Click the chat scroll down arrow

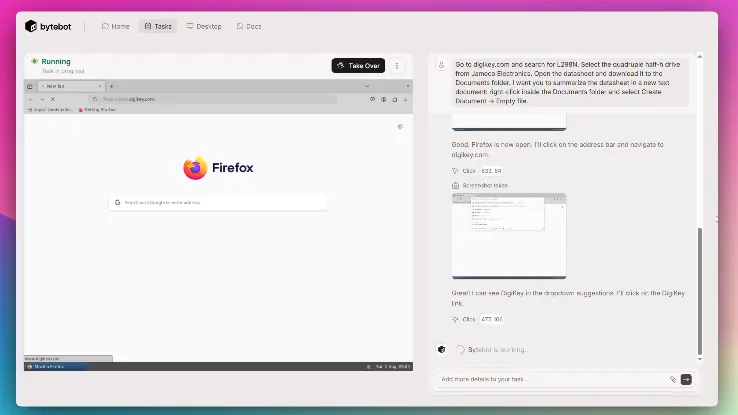700,359
